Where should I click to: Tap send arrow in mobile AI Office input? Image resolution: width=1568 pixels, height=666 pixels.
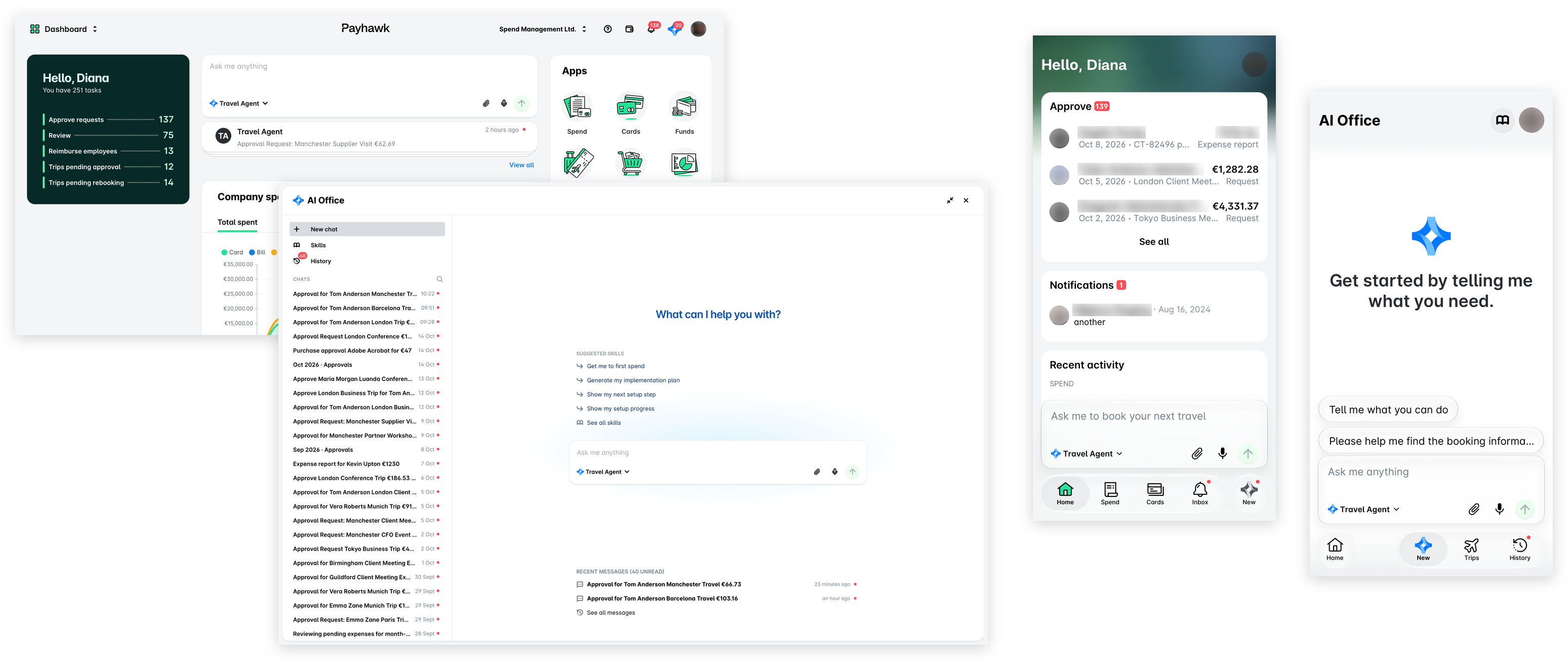coord(1524,509)
